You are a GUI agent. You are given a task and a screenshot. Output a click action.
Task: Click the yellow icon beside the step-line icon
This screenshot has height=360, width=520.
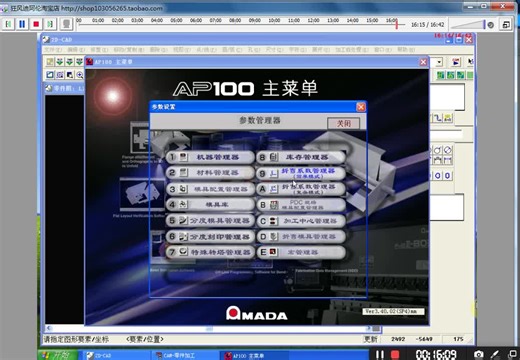(448, 118)
